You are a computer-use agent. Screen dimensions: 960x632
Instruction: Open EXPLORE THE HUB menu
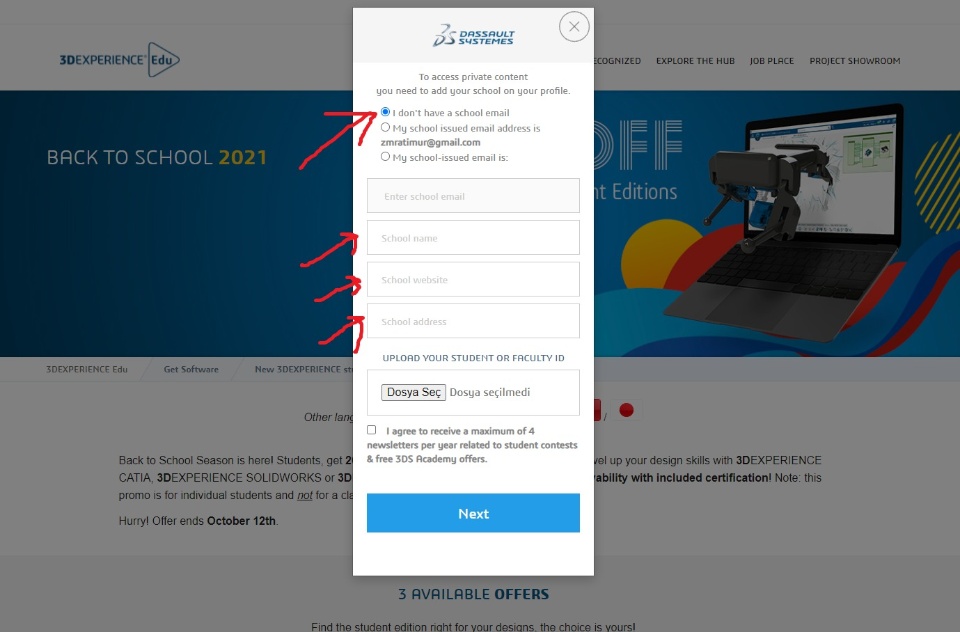[x=695, y=61]
